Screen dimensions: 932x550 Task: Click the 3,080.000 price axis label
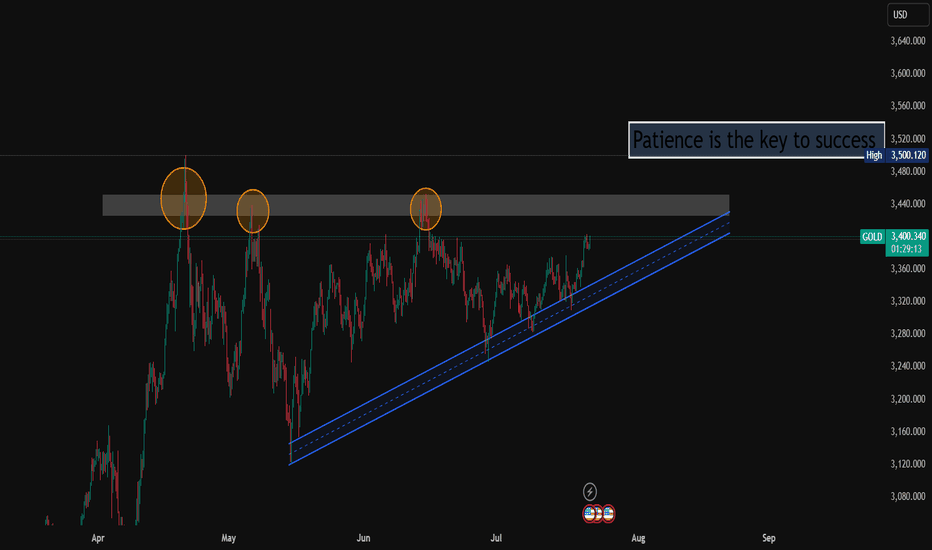pyautogui.click(x=908, y=496)
